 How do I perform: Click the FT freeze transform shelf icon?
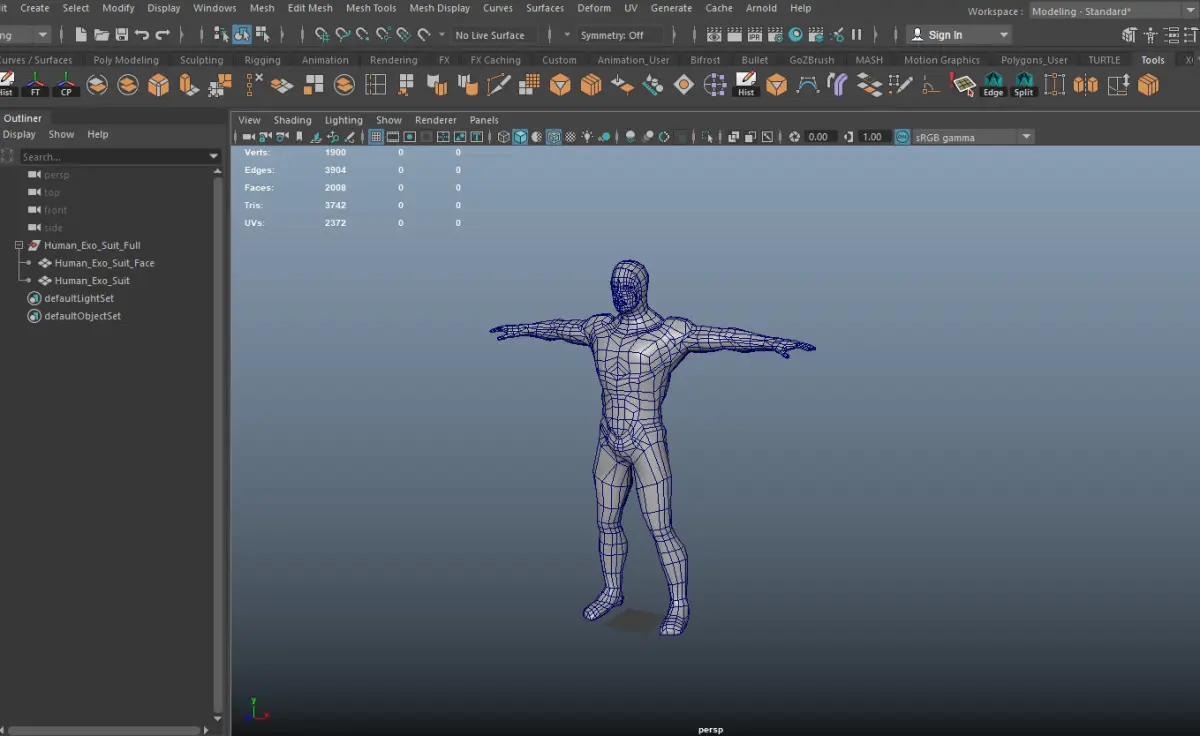[x=36, y=85]
